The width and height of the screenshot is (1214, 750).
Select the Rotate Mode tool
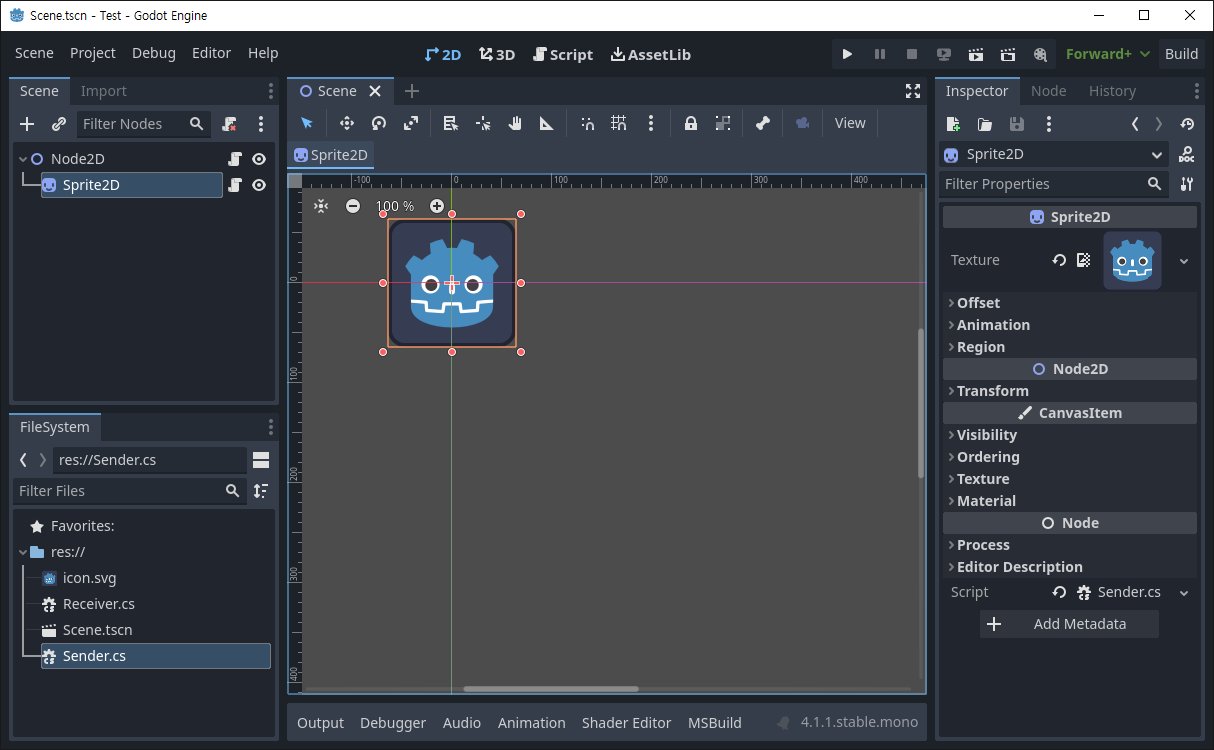(379, 123)
